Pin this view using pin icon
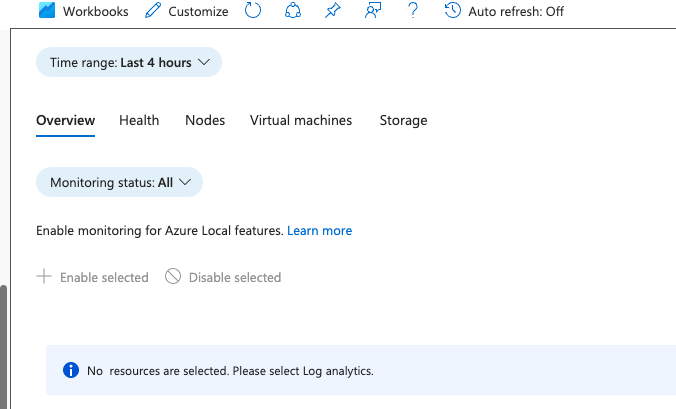676x409 pixels. point(333,11)
